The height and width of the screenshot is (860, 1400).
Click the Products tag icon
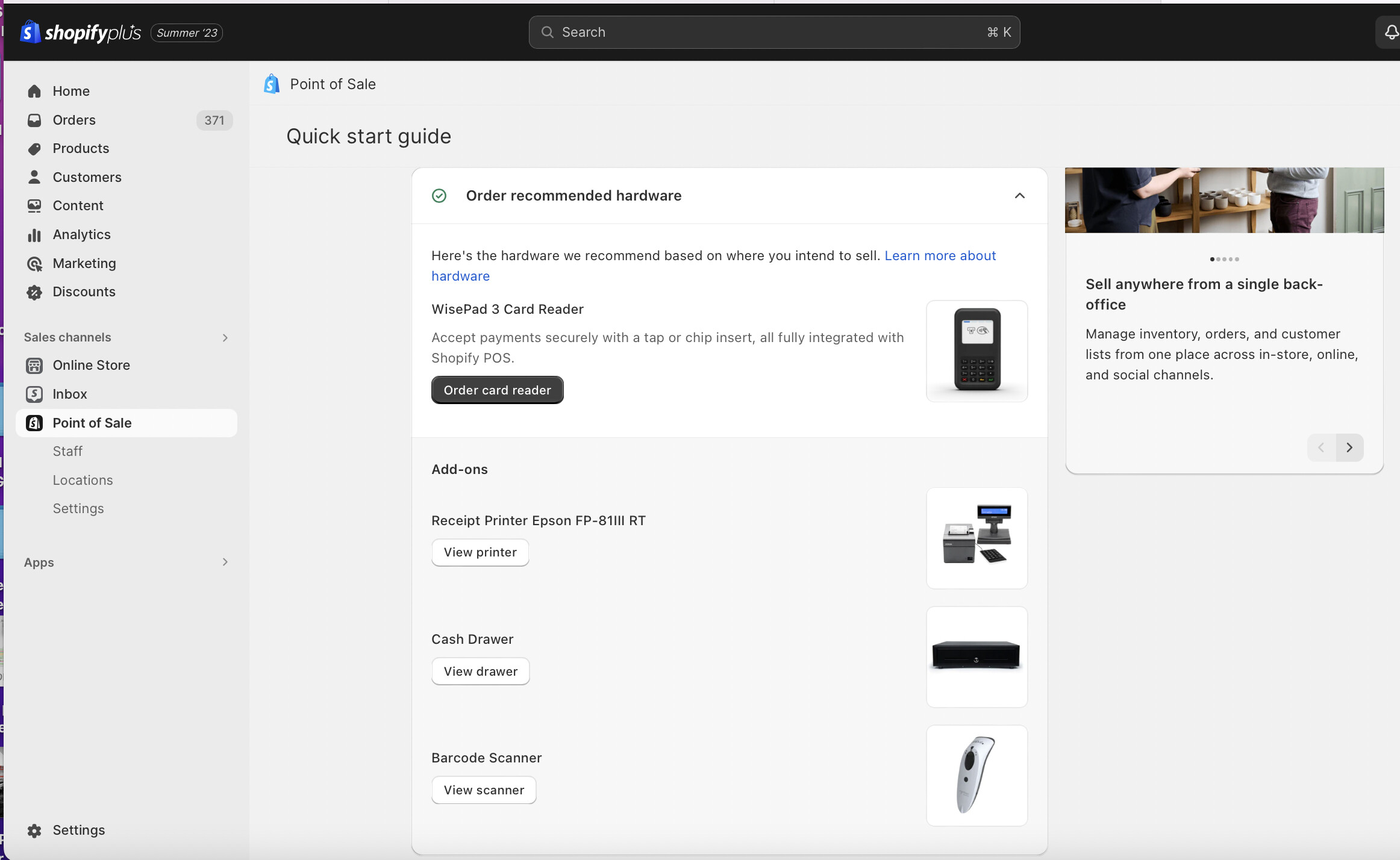point(34,149)
